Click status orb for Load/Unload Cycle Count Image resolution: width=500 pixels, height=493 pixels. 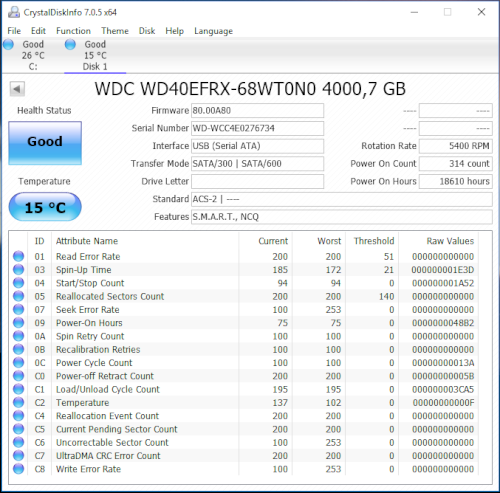pos(19,389)
